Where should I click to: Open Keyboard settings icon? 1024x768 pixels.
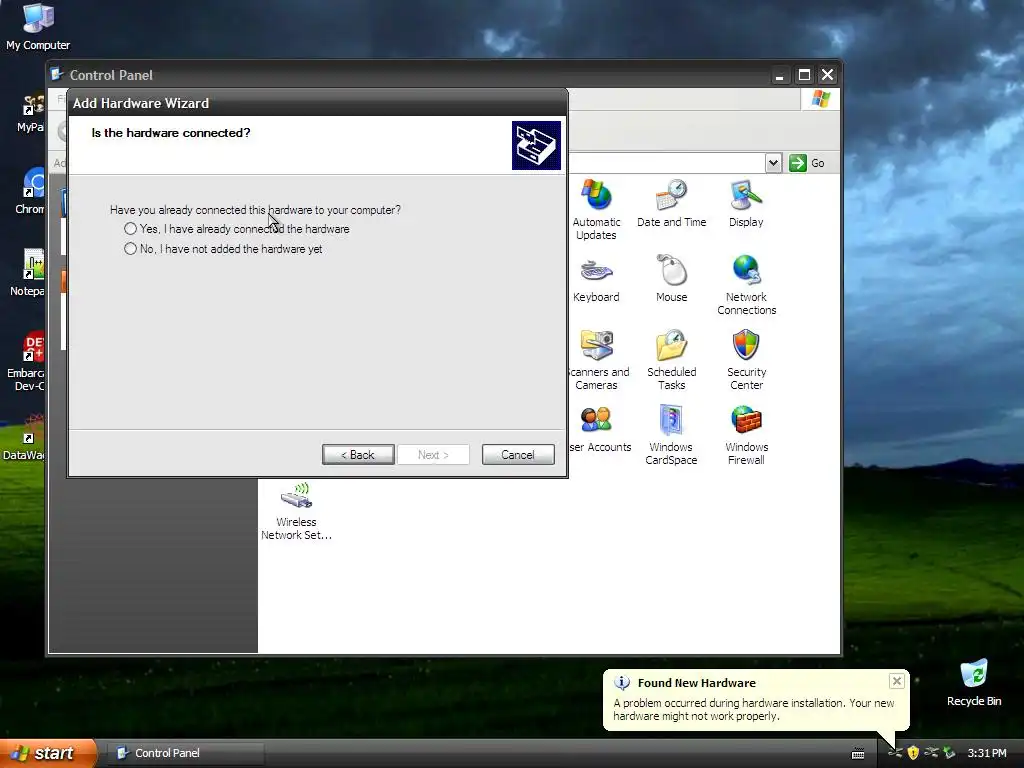point(596,278)
